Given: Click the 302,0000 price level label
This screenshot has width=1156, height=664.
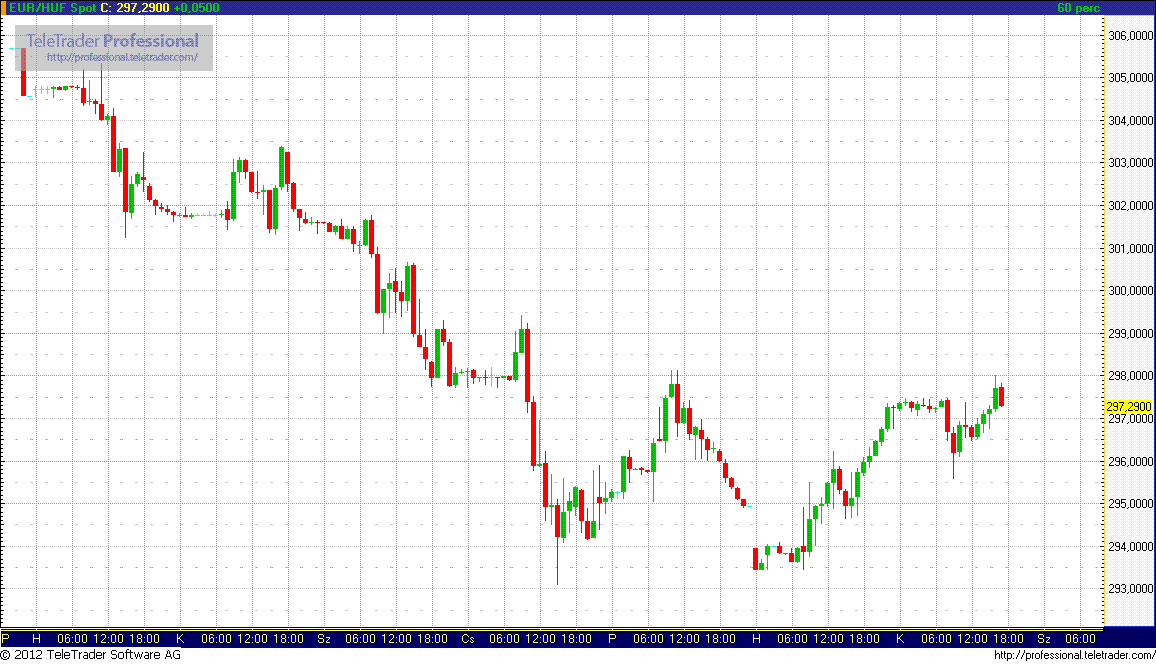Looking at the screenshot, I should pos(1131,206).
